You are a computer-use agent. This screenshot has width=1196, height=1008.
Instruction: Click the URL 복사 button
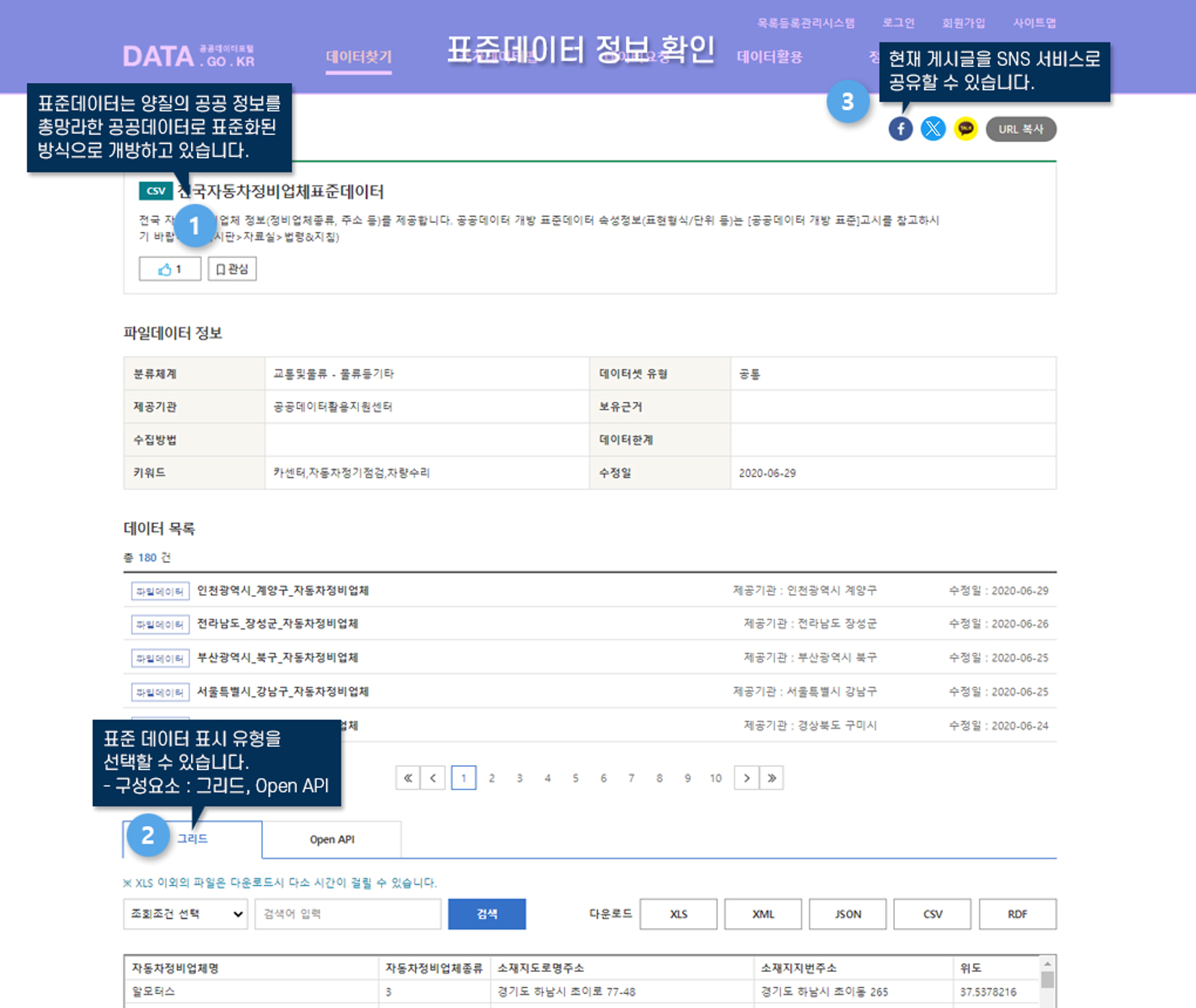tap(1021, 129)
